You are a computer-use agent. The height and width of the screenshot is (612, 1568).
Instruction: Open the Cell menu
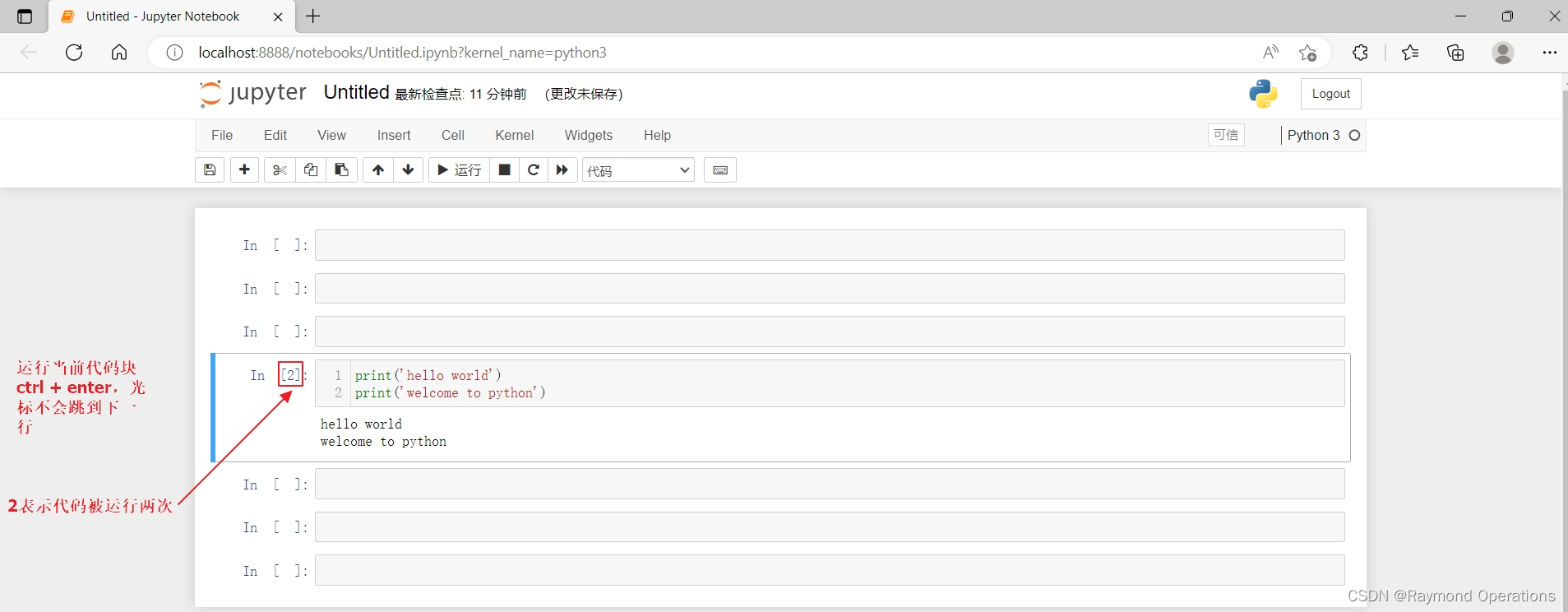(453, 135)
